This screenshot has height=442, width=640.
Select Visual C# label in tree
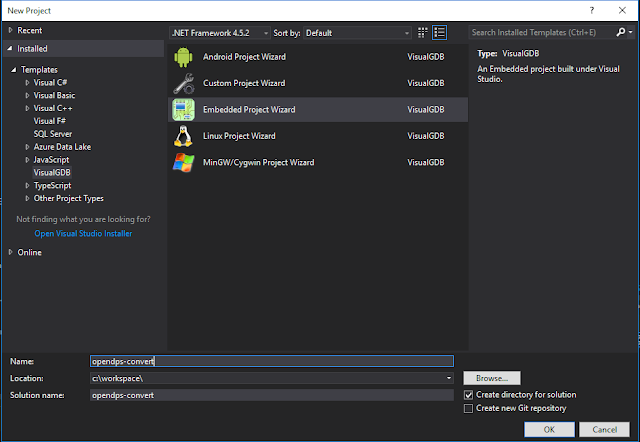(50, 82)
